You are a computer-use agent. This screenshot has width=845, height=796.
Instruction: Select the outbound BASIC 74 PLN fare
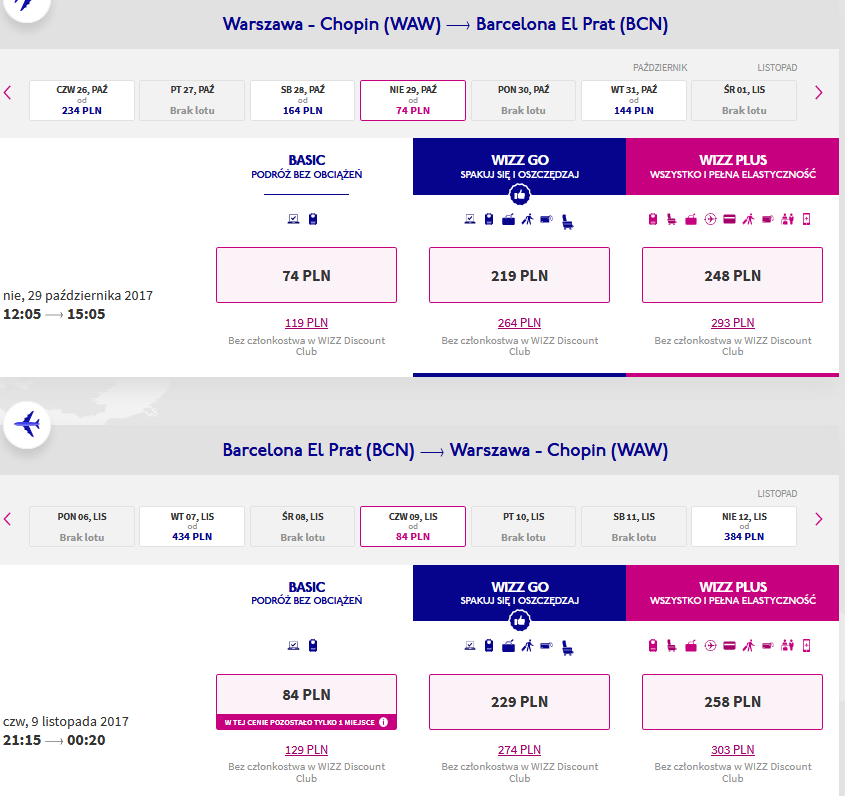(x=306, y=275)
